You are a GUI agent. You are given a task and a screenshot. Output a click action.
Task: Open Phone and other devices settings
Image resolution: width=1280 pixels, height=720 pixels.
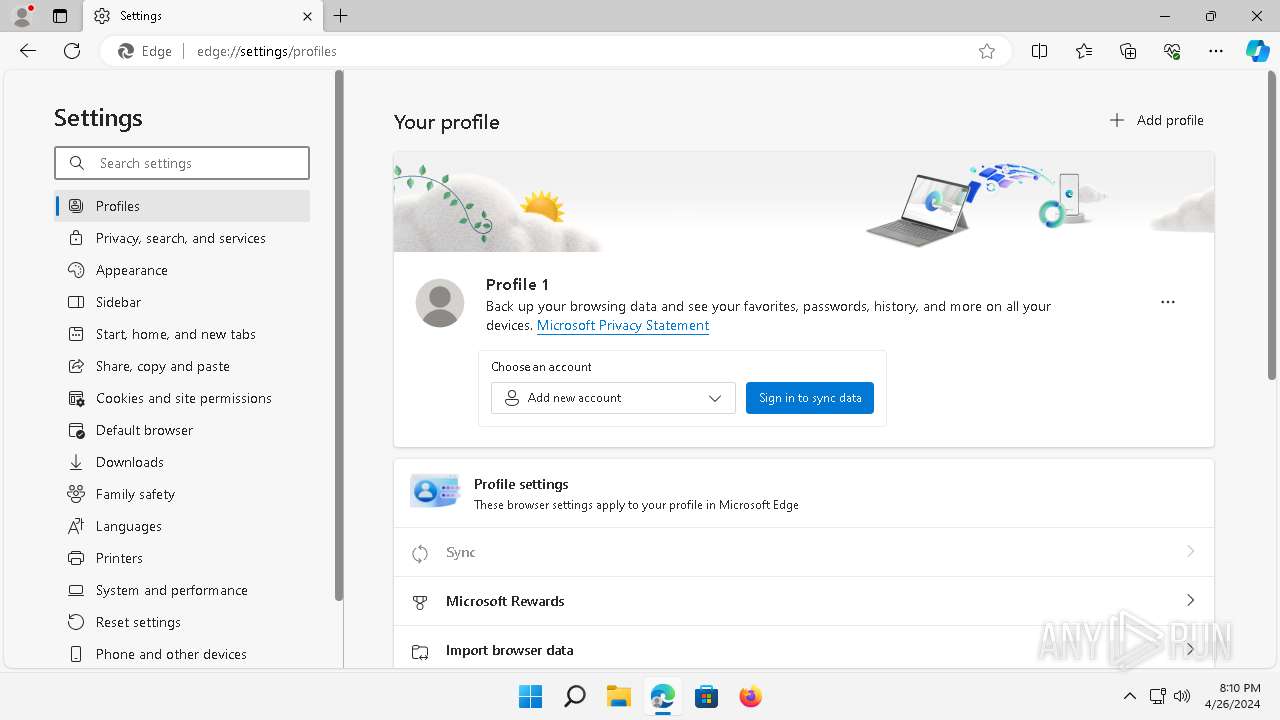point(182,654)
